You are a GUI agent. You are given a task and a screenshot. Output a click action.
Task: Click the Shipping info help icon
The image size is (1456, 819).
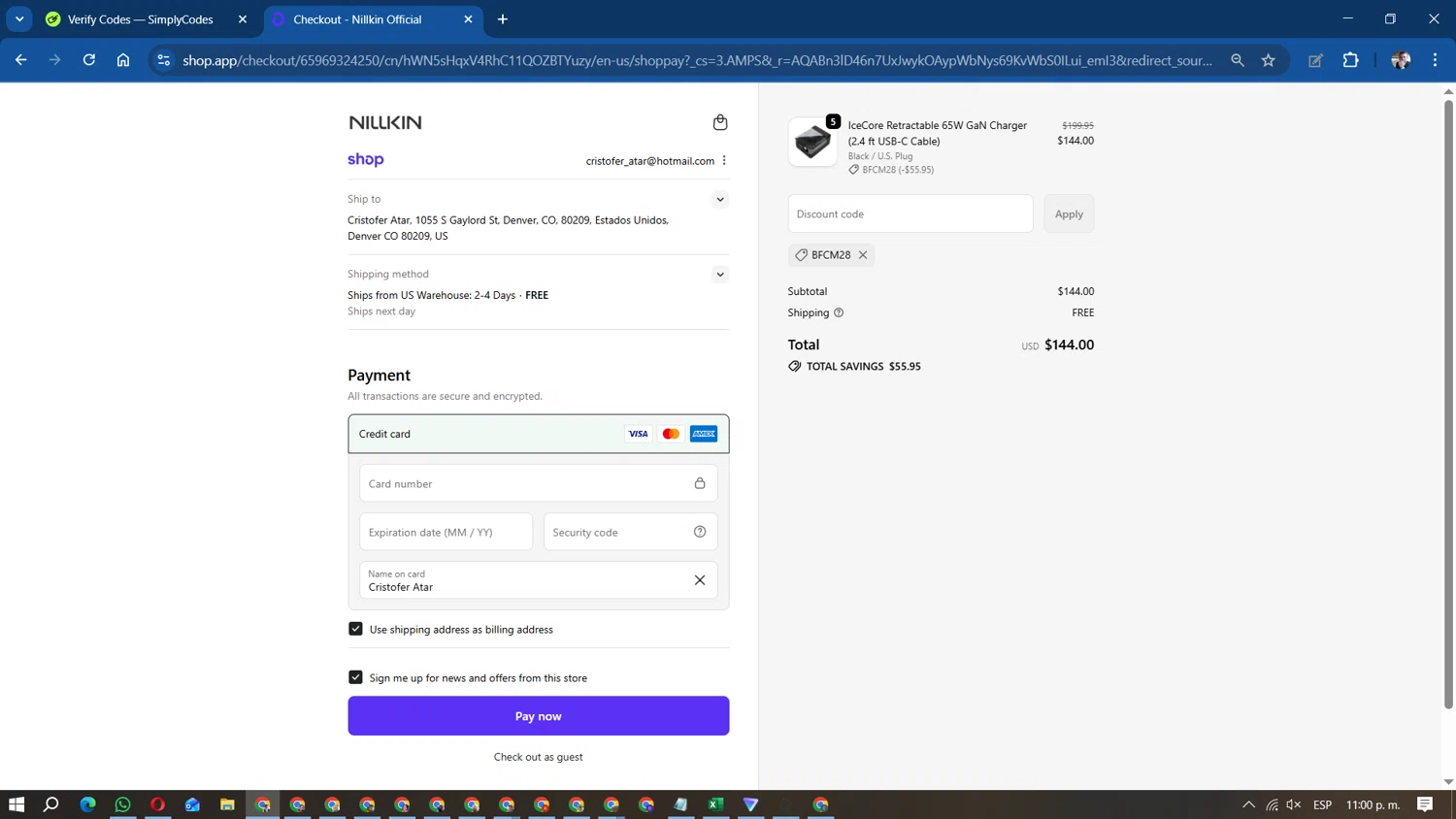coord(839,312)
